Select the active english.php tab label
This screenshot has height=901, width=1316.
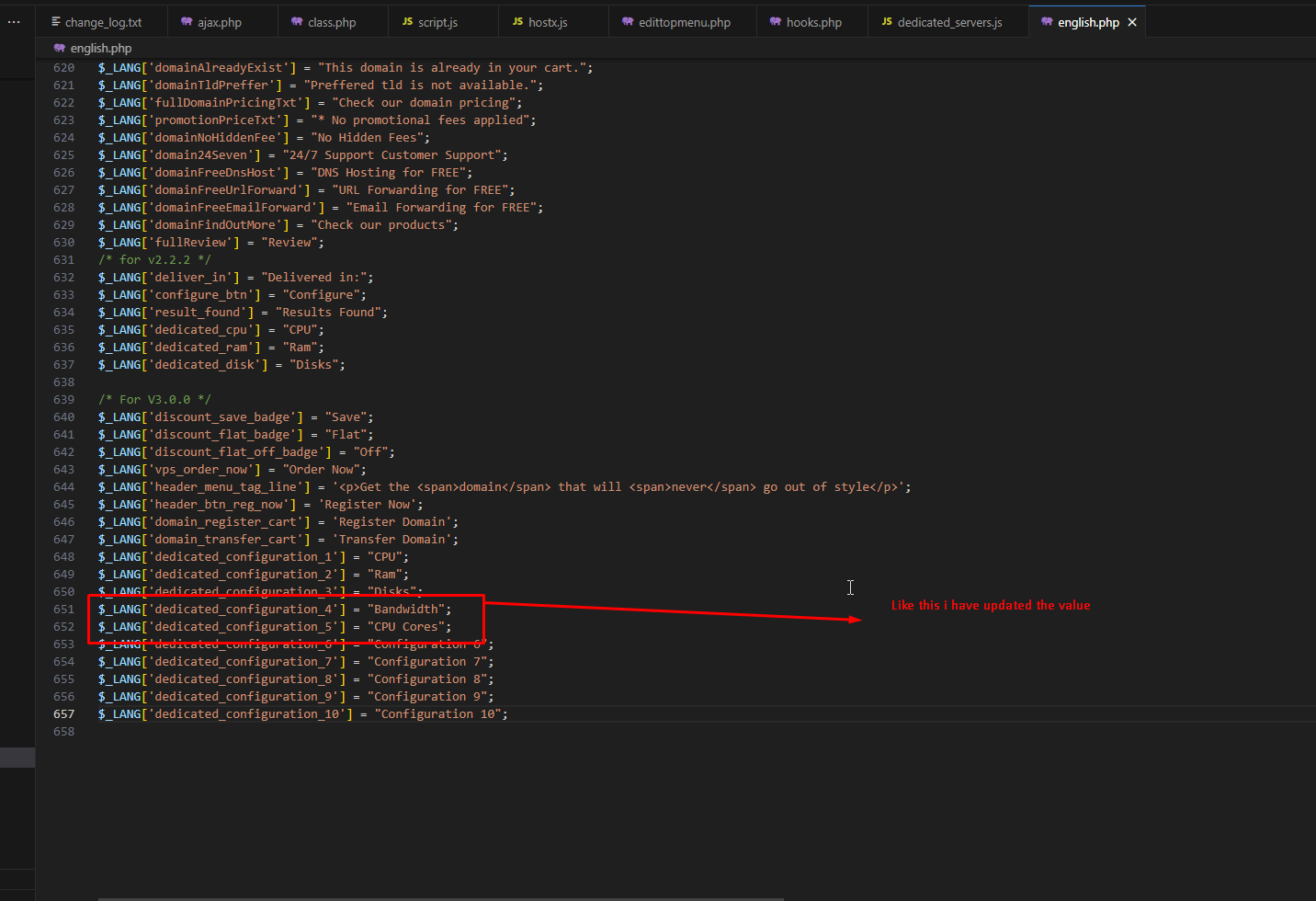[1088, 22]
